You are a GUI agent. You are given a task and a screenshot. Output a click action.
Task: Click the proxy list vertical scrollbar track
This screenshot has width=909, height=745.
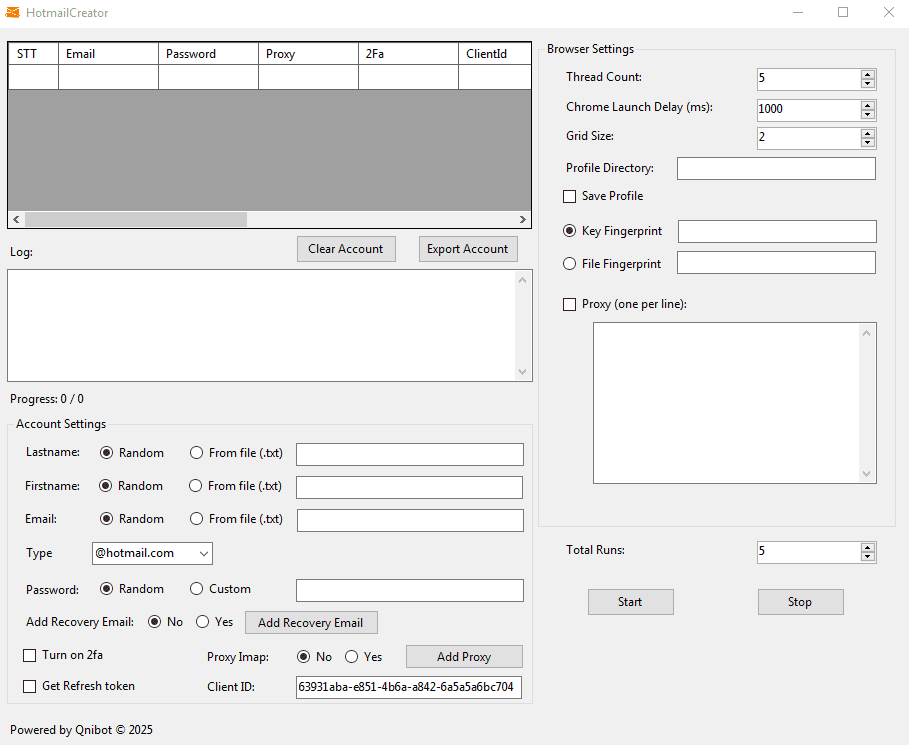866,403
